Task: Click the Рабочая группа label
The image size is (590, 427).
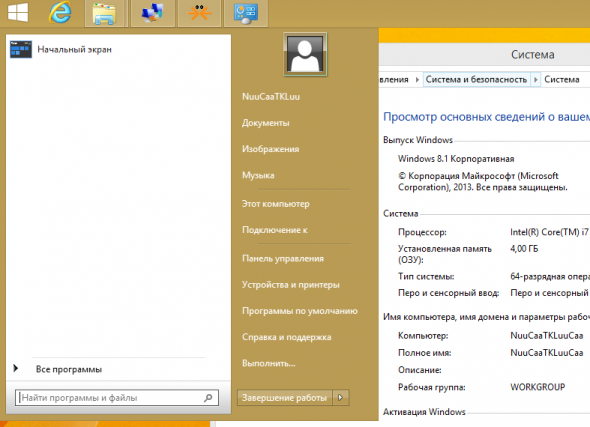Action: pos(432,387)
